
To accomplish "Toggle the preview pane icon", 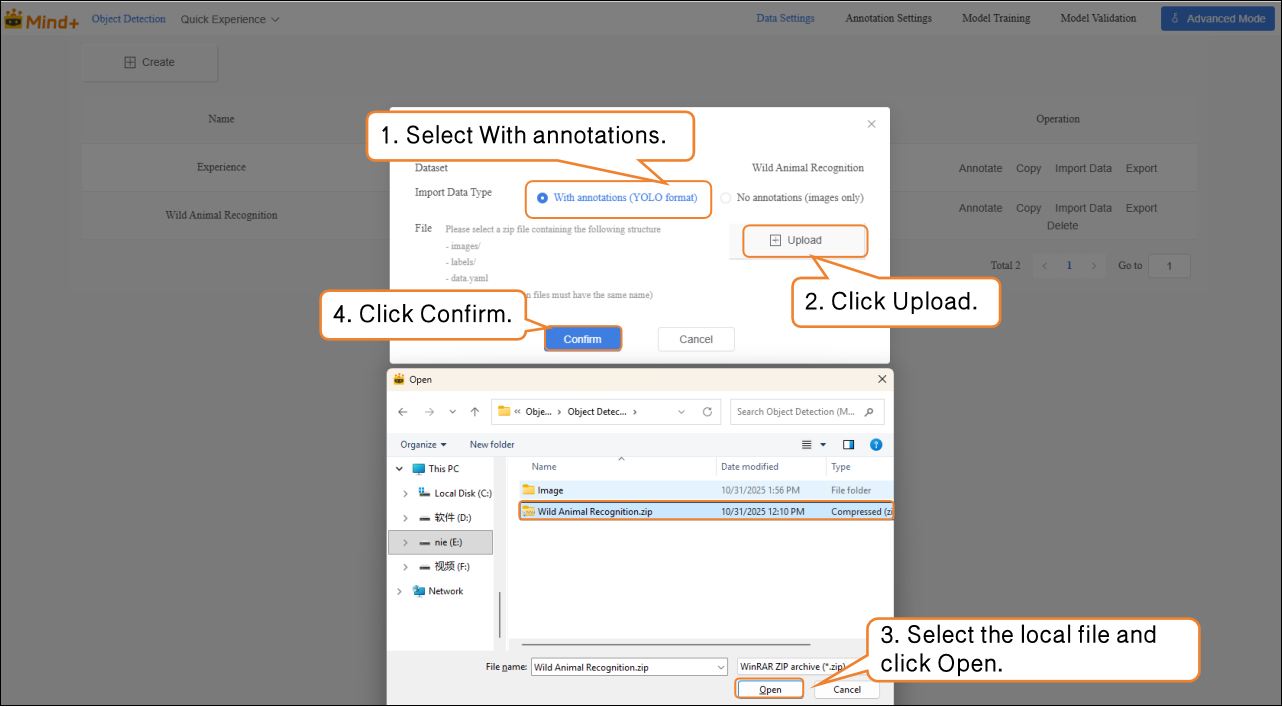I will [848, 444].
